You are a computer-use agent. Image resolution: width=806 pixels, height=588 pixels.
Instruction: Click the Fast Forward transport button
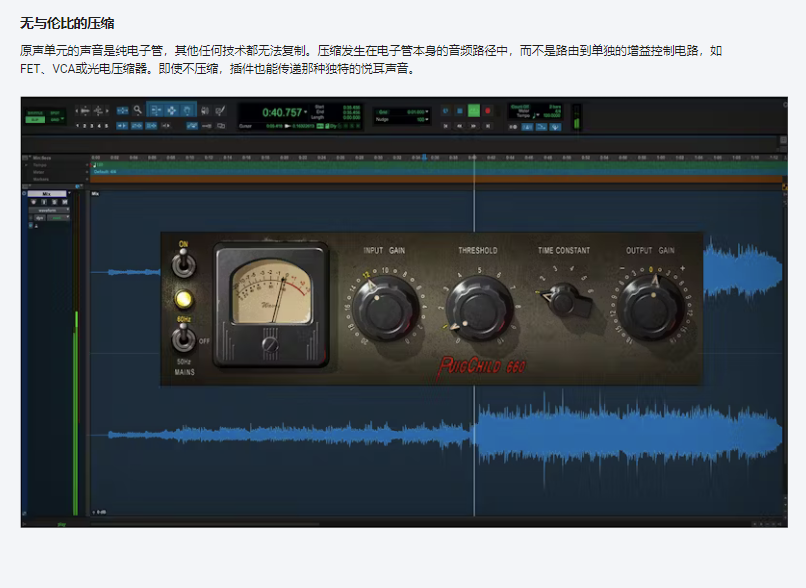473,126
